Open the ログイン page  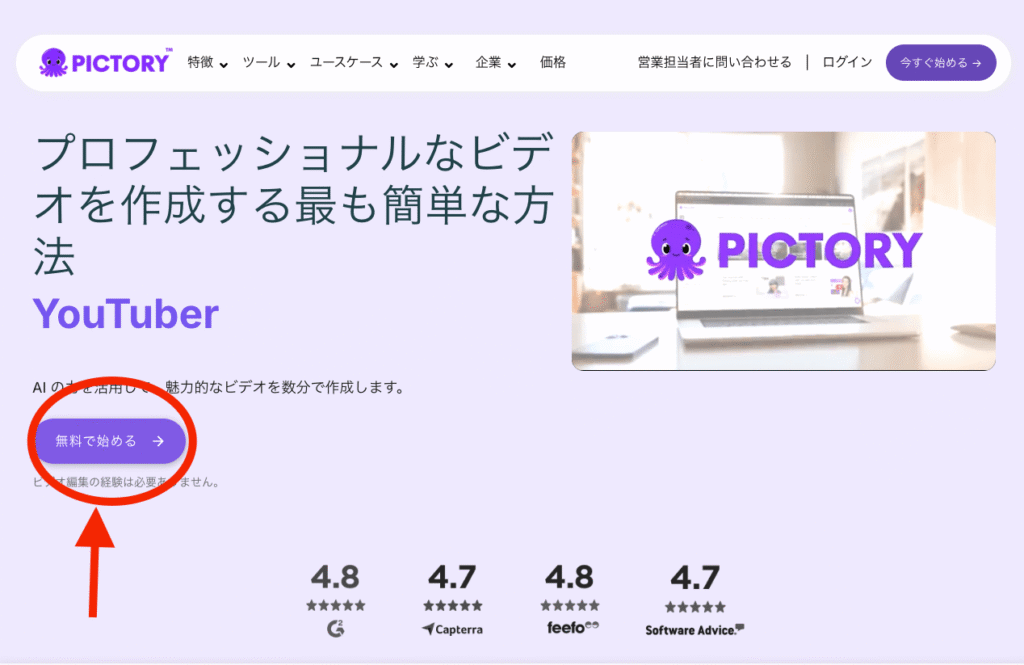tap(847, 63)
